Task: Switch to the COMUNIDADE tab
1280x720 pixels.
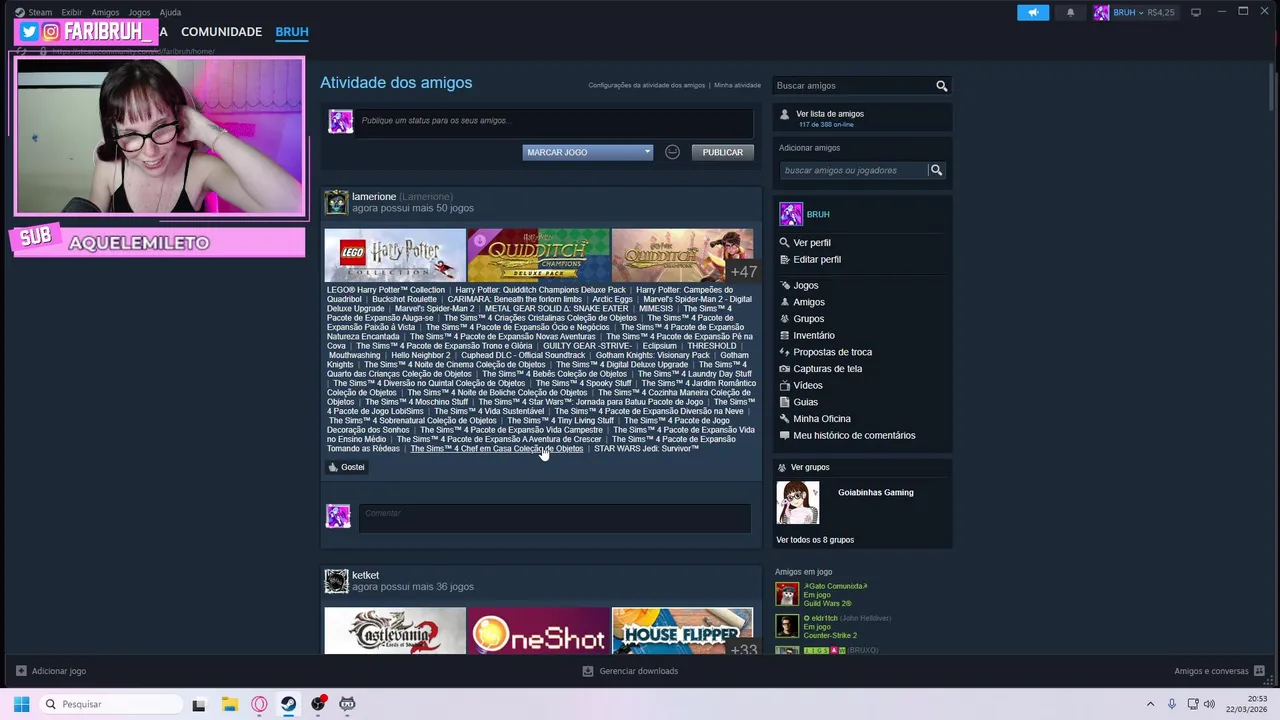Action: [x=221, y=32]
